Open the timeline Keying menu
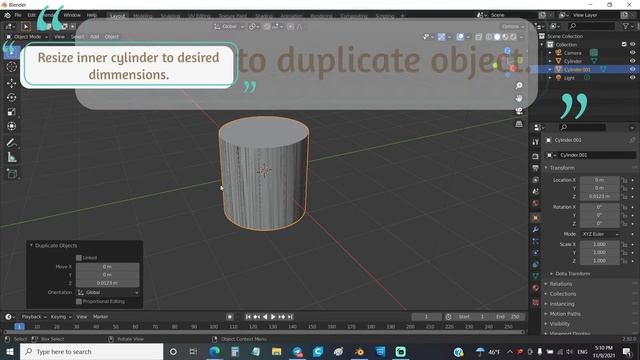 [x=60, y=317]
